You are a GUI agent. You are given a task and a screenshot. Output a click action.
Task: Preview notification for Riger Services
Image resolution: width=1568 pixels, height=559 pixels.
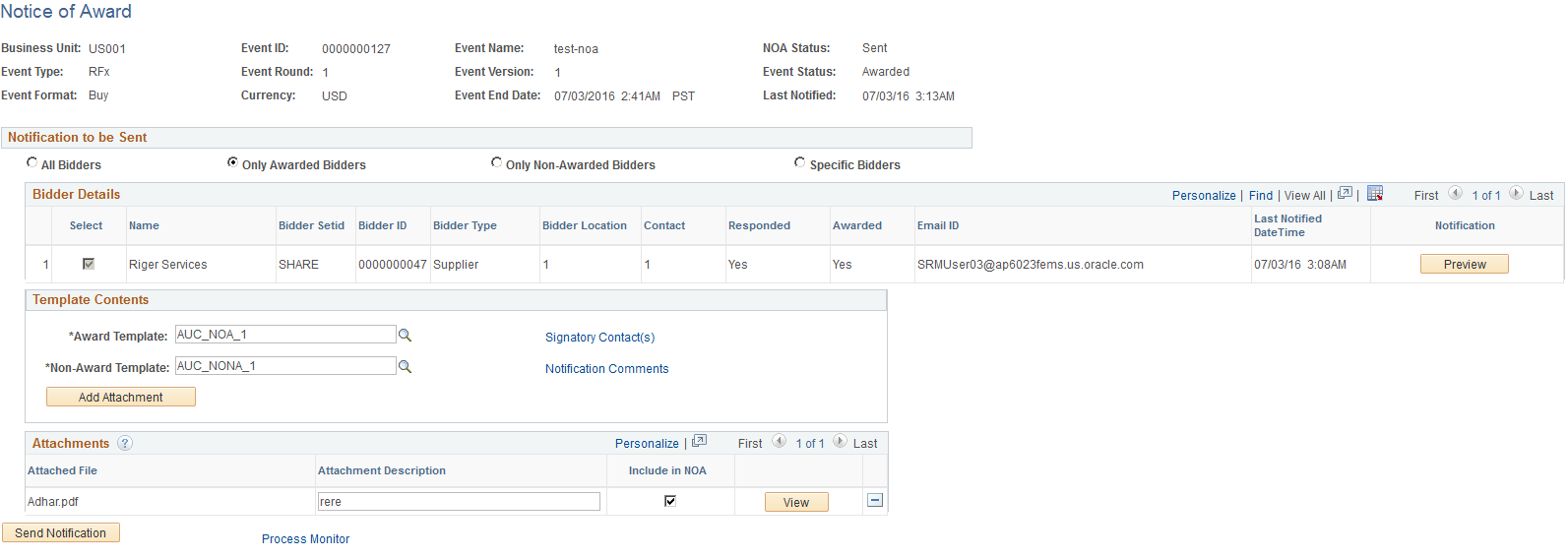1465,264
